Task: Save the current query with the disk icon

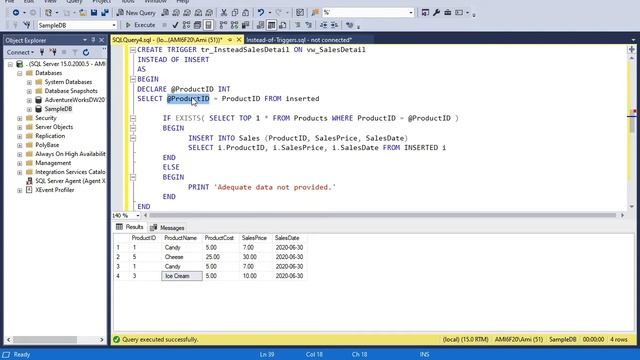Action: (94, 13)
